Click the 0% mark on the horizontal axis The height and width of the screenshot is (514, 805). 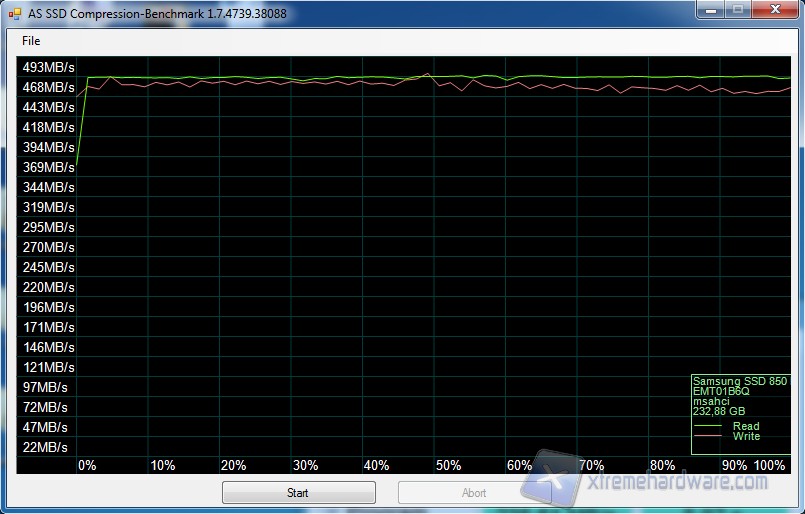tap(87, 465)
